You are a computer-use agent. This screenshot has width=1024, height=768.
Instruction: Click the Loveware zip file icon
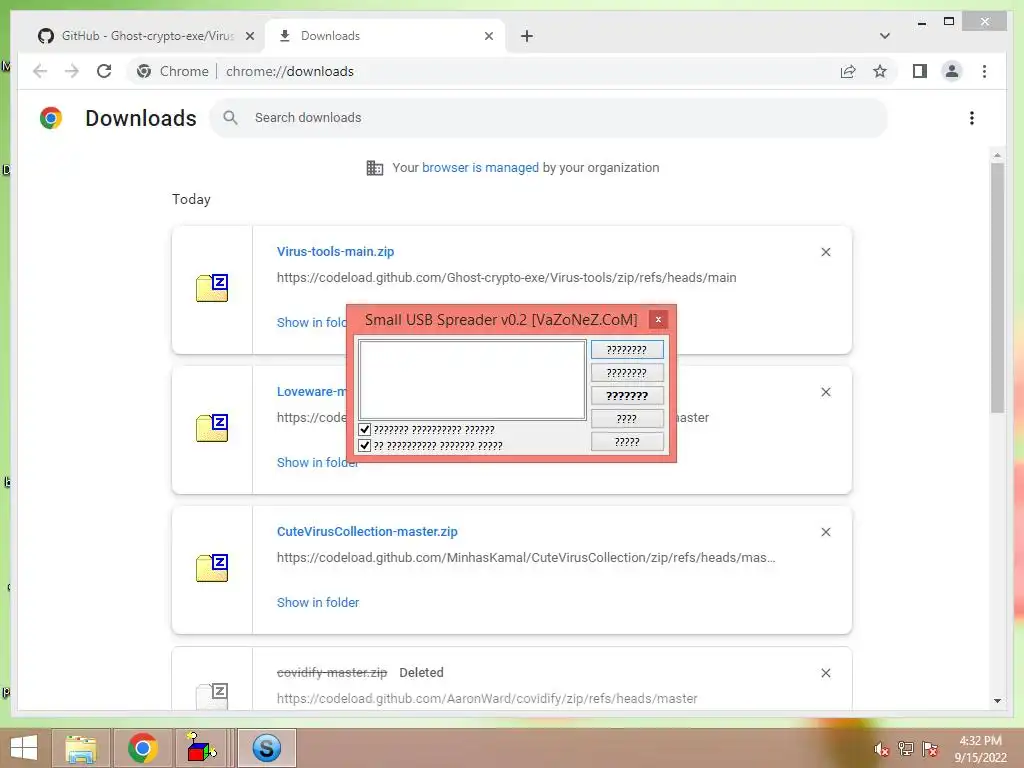212,428
